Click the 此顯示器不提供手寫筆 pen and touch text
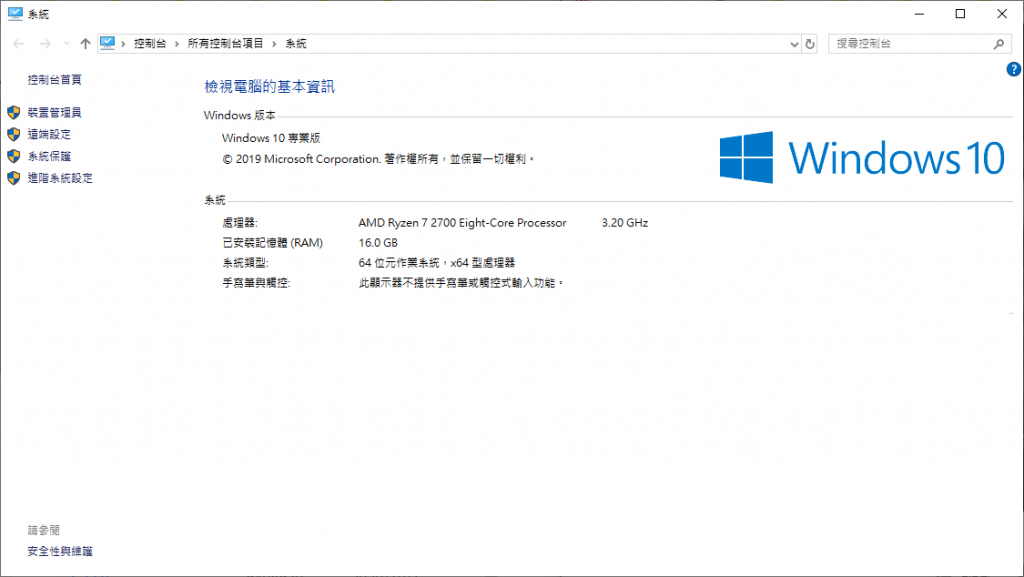The image size is (1024, 577). pos(460,283)
